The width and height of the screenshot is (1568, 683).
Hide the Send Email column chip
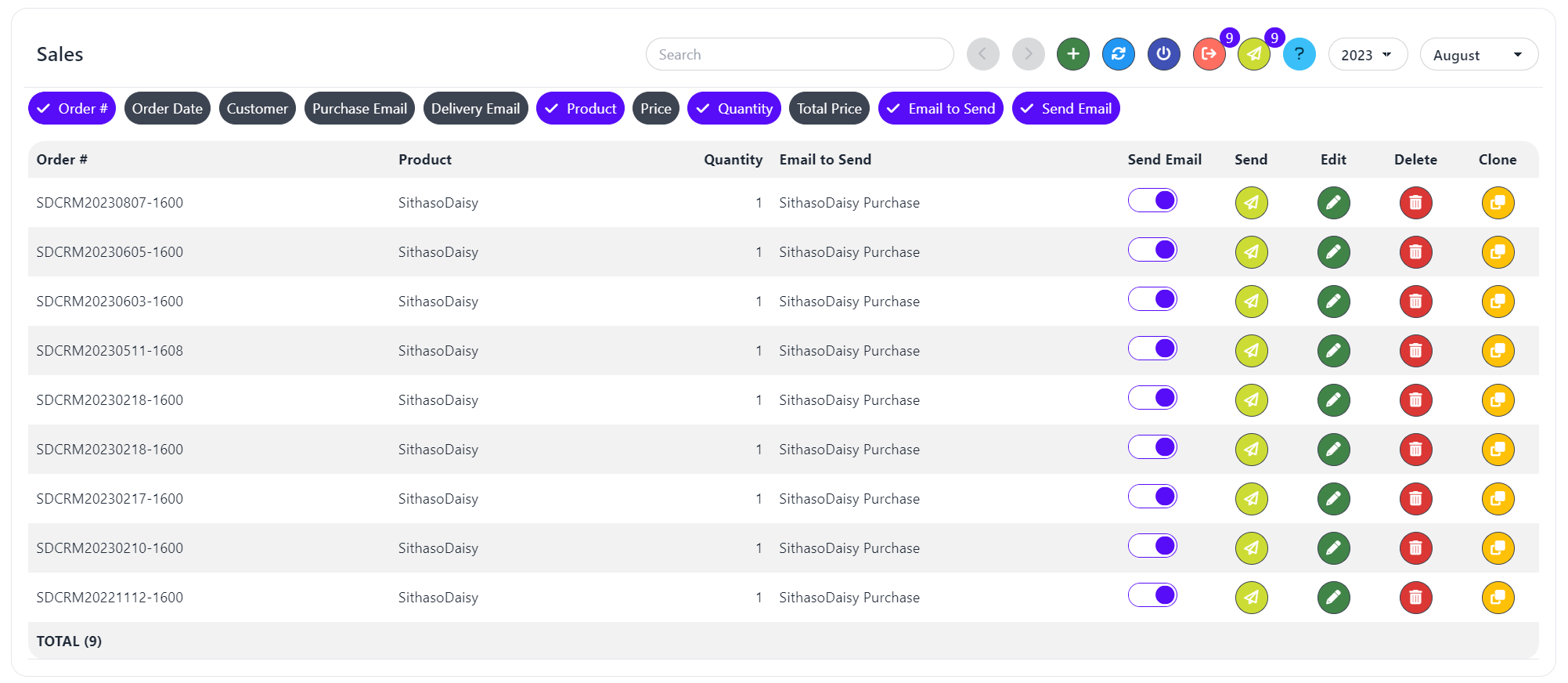coord(1066,108)
